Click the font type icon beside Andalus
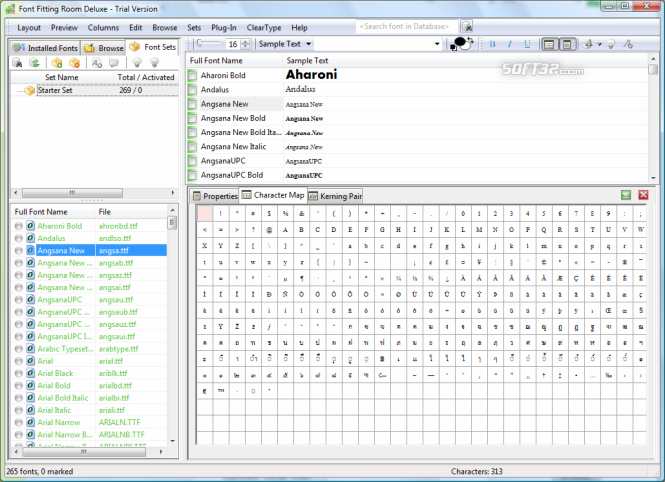 click(x=31, y=238)
